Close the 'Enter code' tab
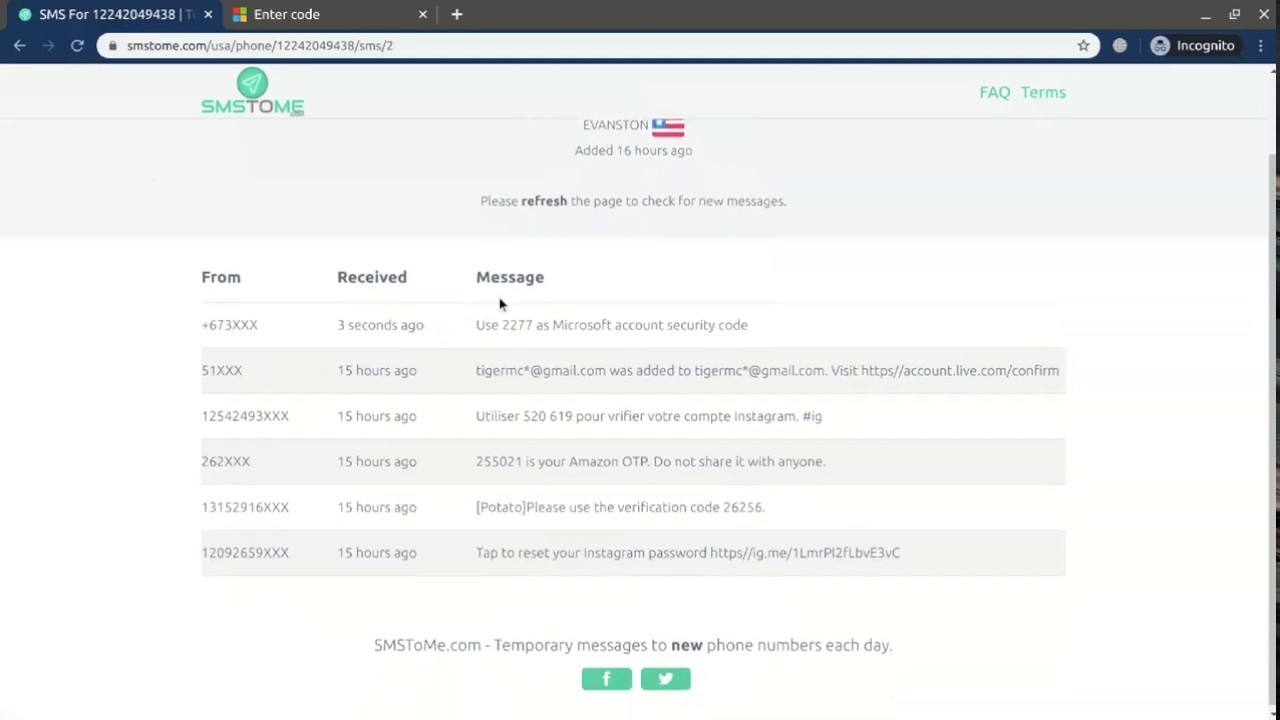 tap(422, 14)
